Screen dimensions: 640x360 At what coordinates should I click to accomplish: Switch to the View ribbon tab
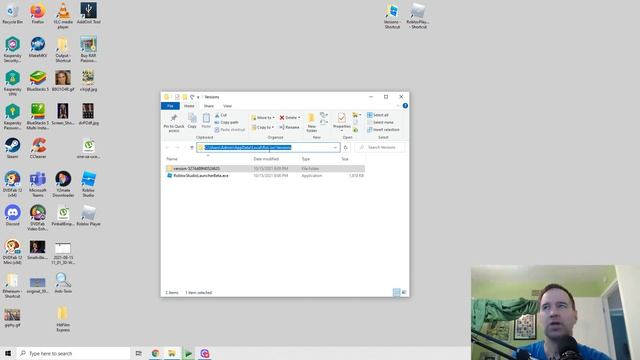[x=227, y=106]
